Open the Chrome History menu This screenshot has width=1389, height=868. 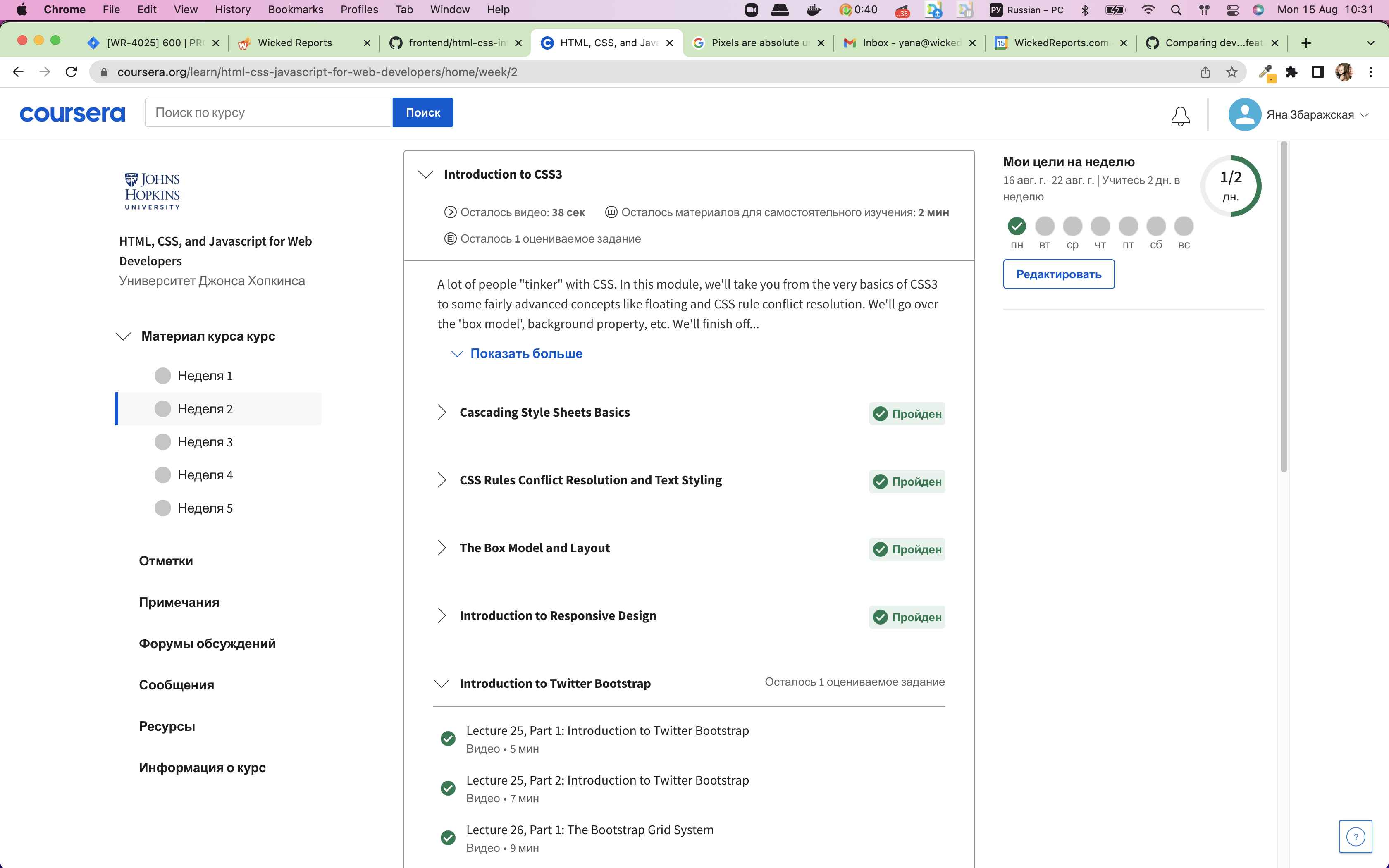(x=232, y=10)
